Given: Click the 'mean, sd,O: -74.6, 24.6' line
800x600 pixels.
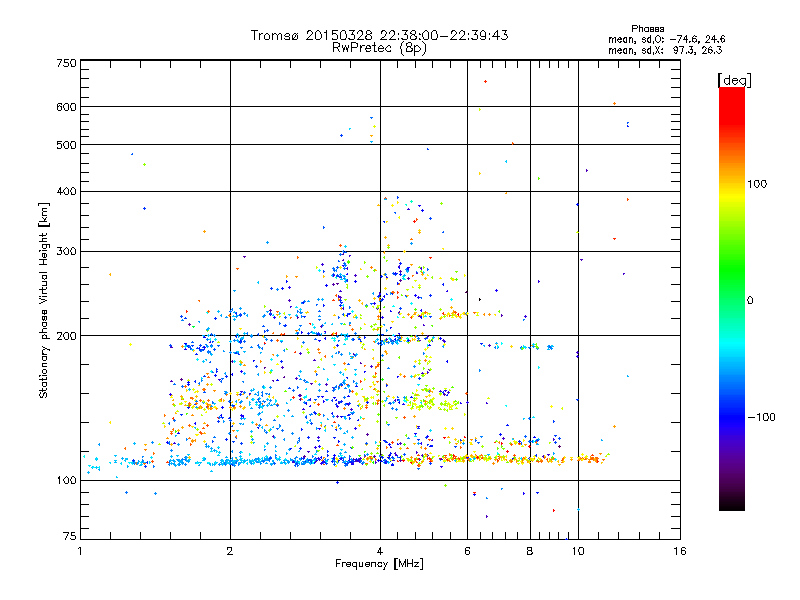Looking at the screenshot, I should 666,39.
